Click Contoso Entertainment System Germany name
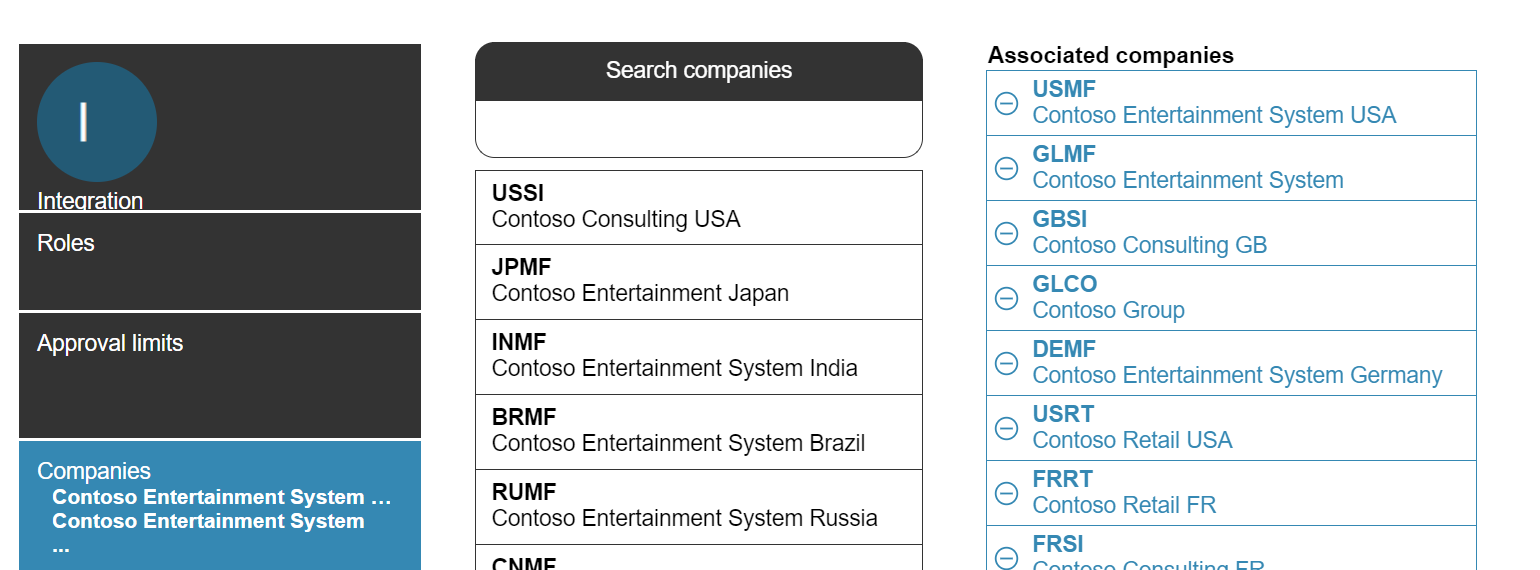1540x570 pixels. coord(1238,375)
